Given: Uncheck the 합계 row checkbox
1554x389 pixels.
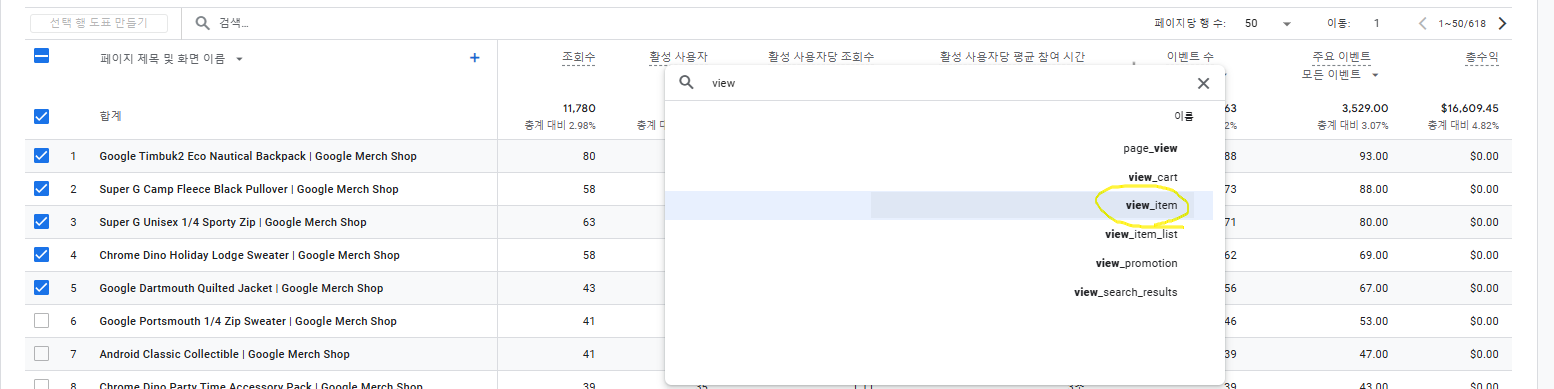Looking at the screenshot, I should (41, 116).
